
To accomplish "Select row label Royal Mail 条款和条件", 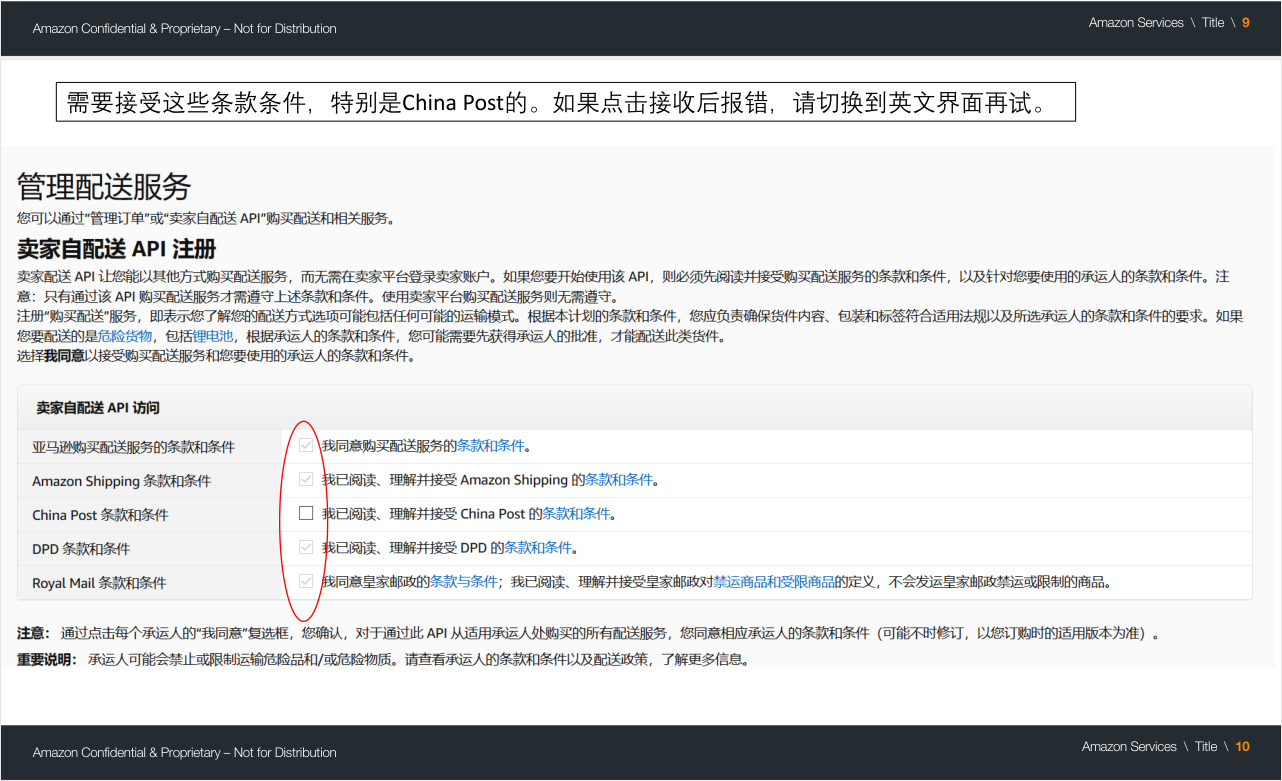I will [99, 583].
